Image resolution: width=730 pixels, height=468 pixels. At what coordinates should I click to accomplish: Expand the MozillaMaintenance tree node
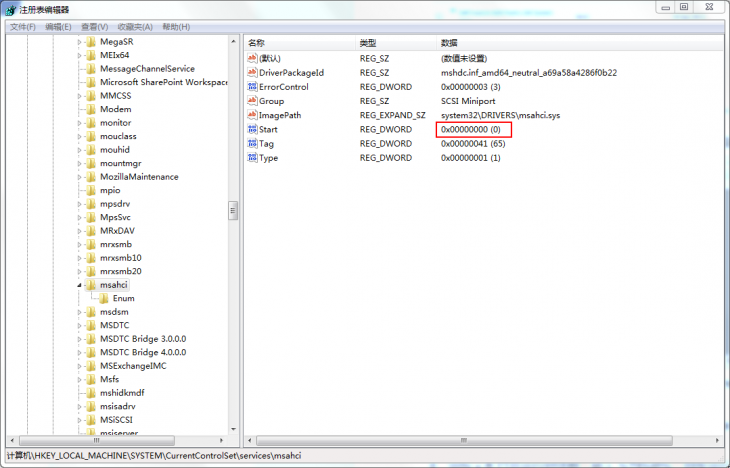pyautogui.click(x=79, y=177)
